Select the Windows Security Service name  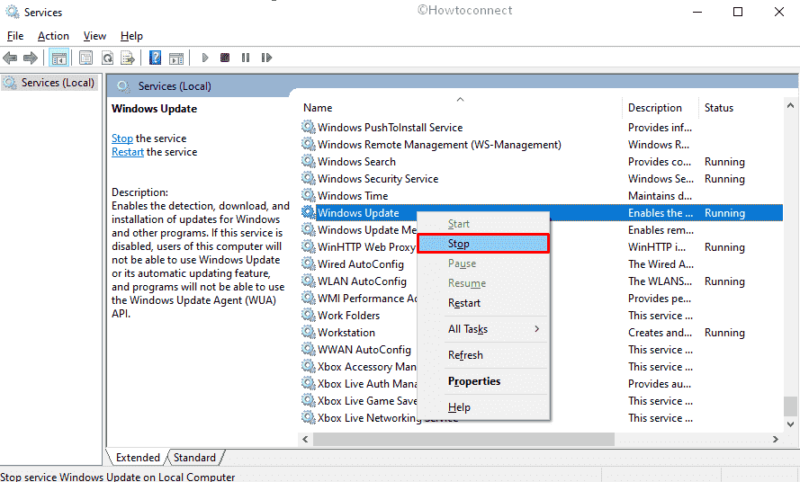(x=378, y=179)
